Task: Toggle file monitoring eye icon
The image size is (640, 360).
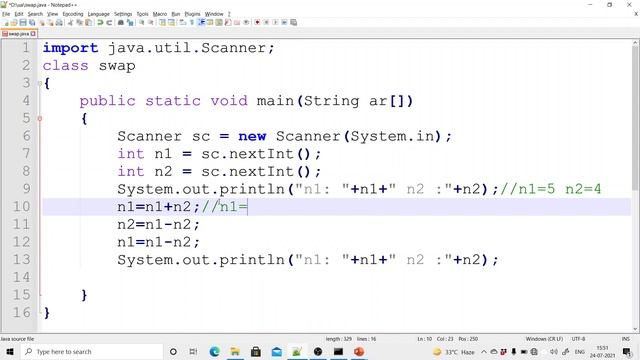Action: [246, 22]
